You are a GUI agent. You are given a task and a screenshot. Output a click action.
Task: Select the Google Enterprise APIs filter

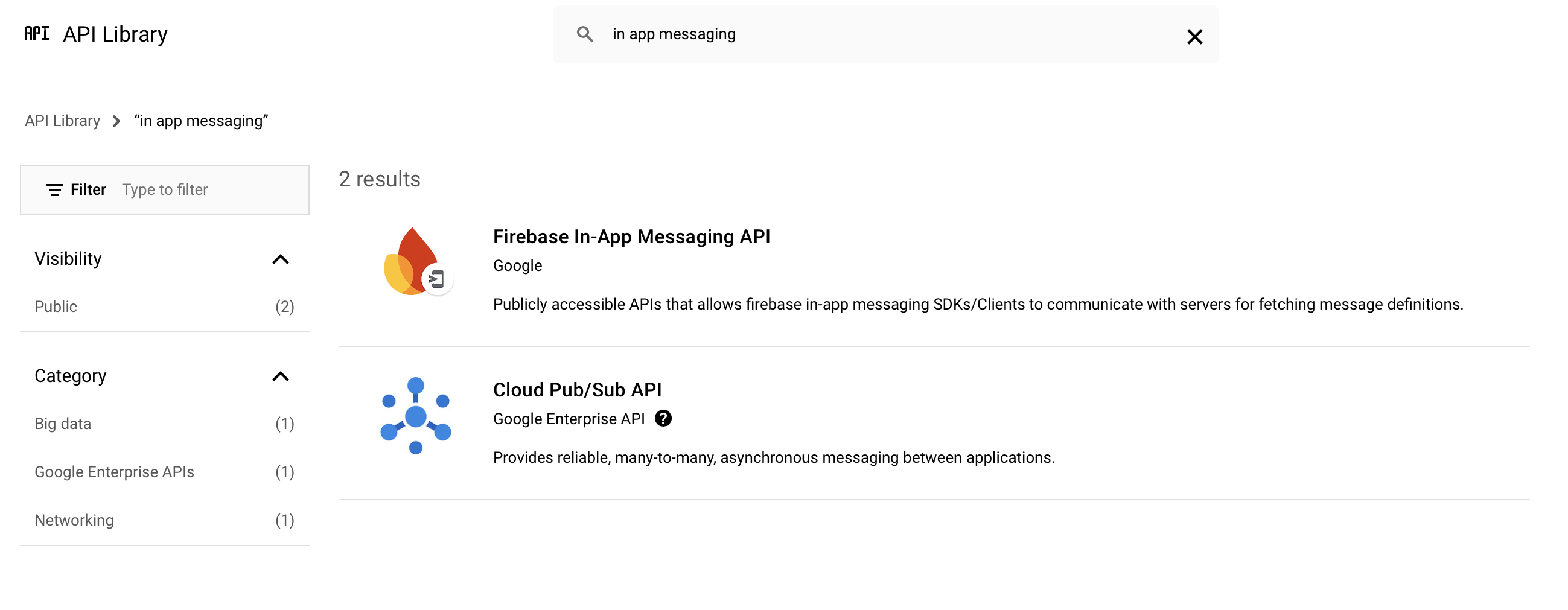(x=115, y=471)
